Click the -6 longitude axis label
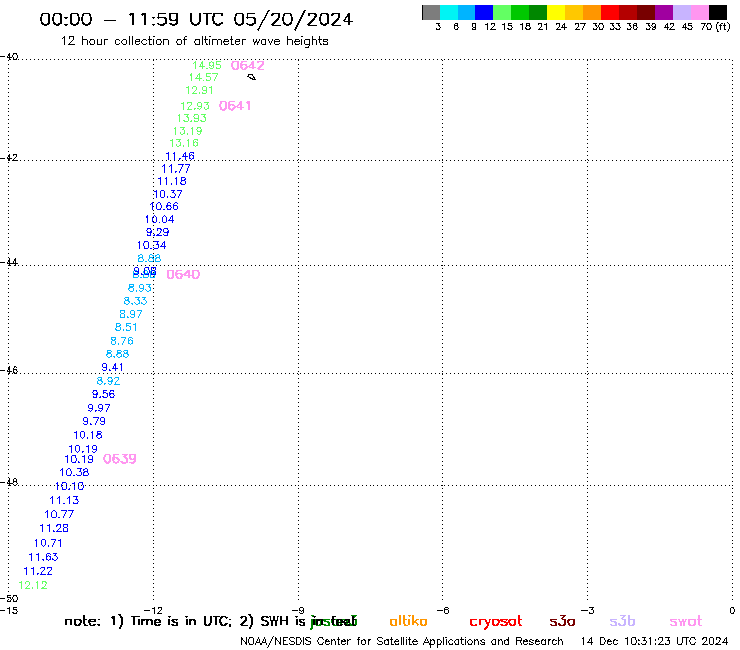740x650 pixels. point(443,610)
